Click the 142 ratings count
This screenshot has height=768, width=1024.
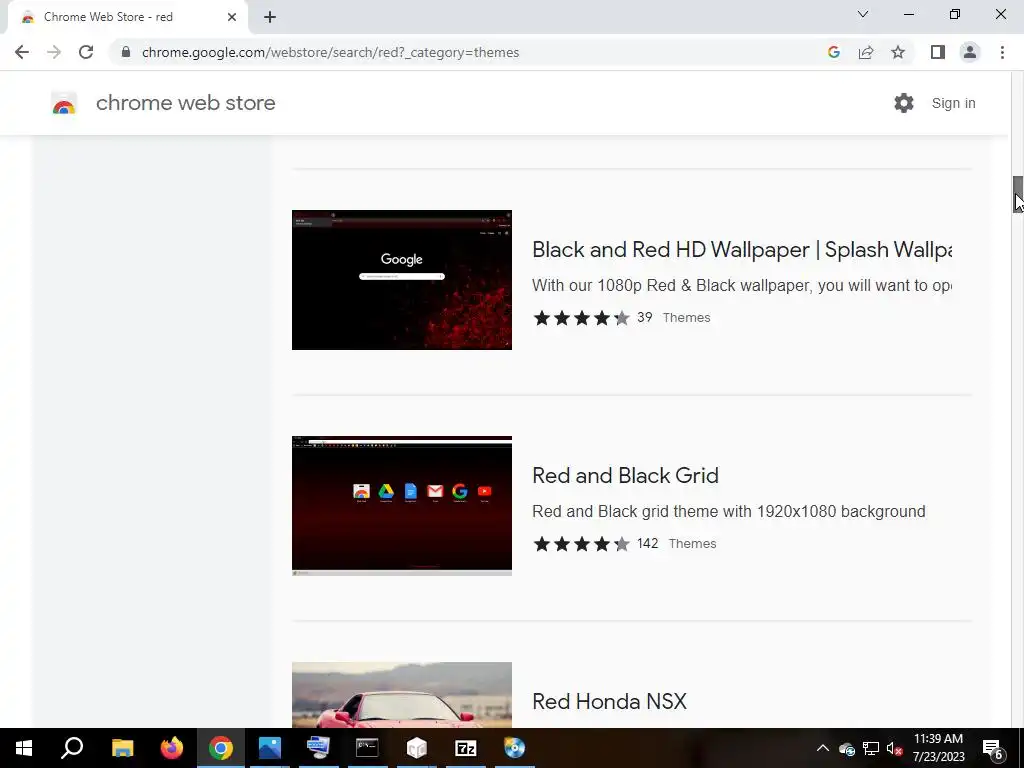tap(648, 543)
